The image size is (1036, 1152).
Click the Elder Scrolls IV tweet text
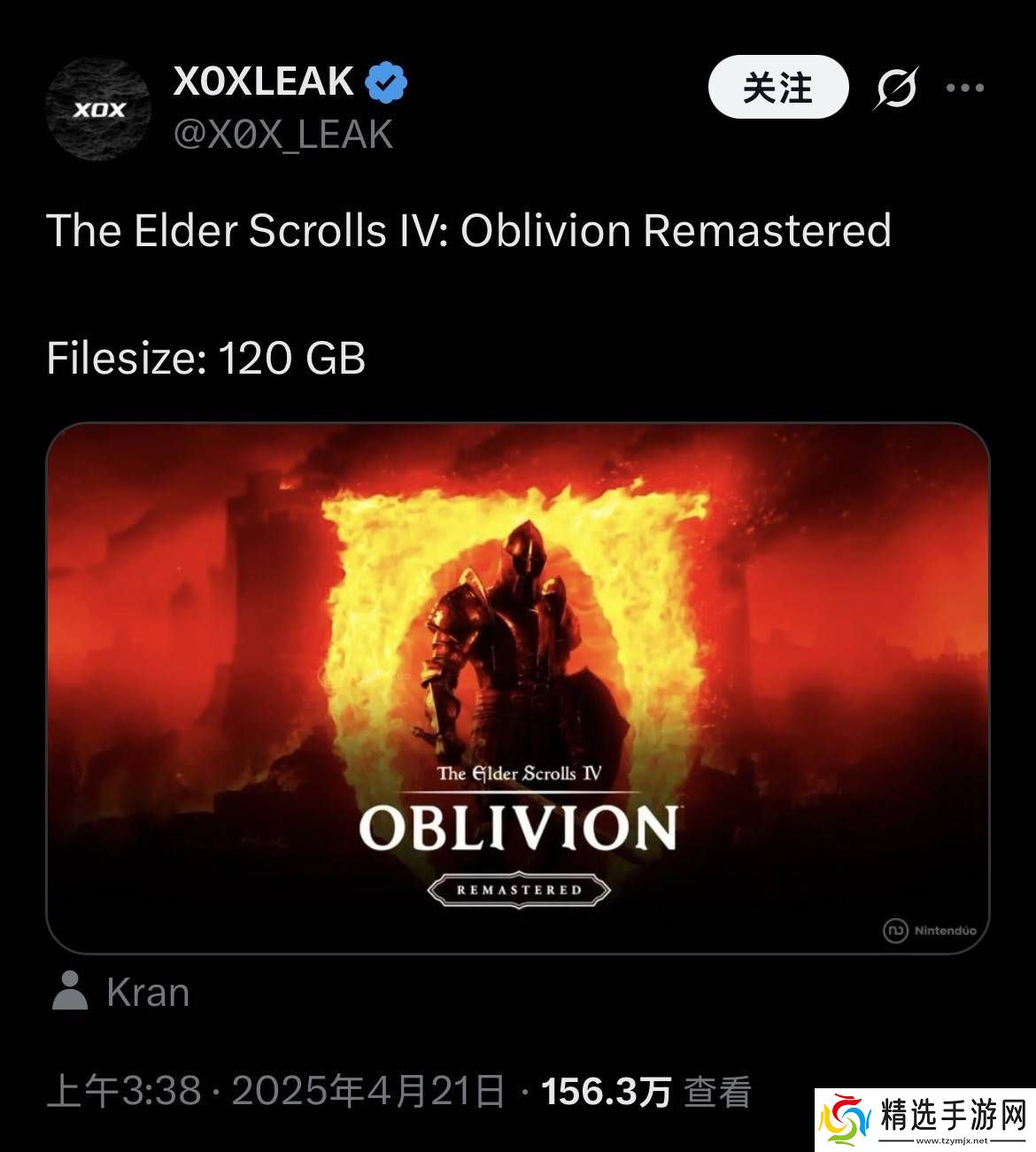point(468,230)
